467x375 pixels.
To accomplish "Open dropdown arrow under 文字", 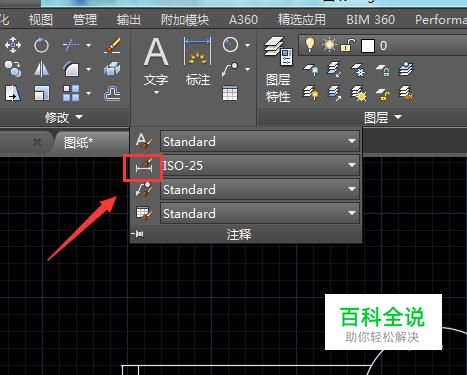I will tap(156, 93).
